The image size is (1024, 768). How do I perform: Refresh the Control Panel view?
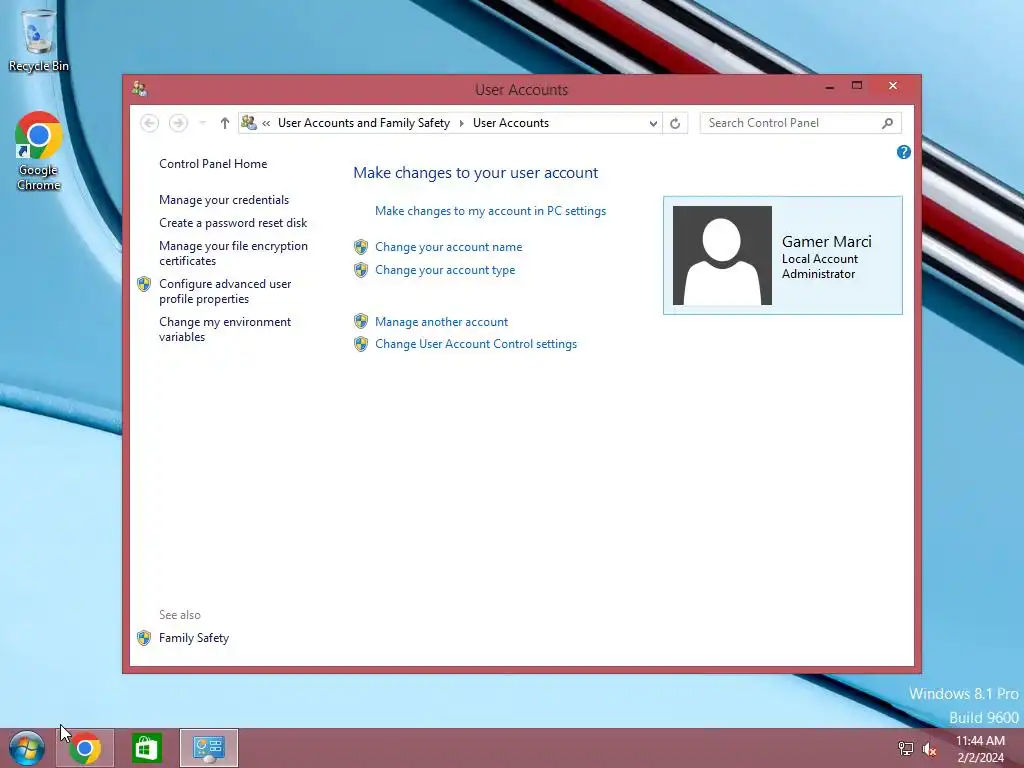click(675, 123)
